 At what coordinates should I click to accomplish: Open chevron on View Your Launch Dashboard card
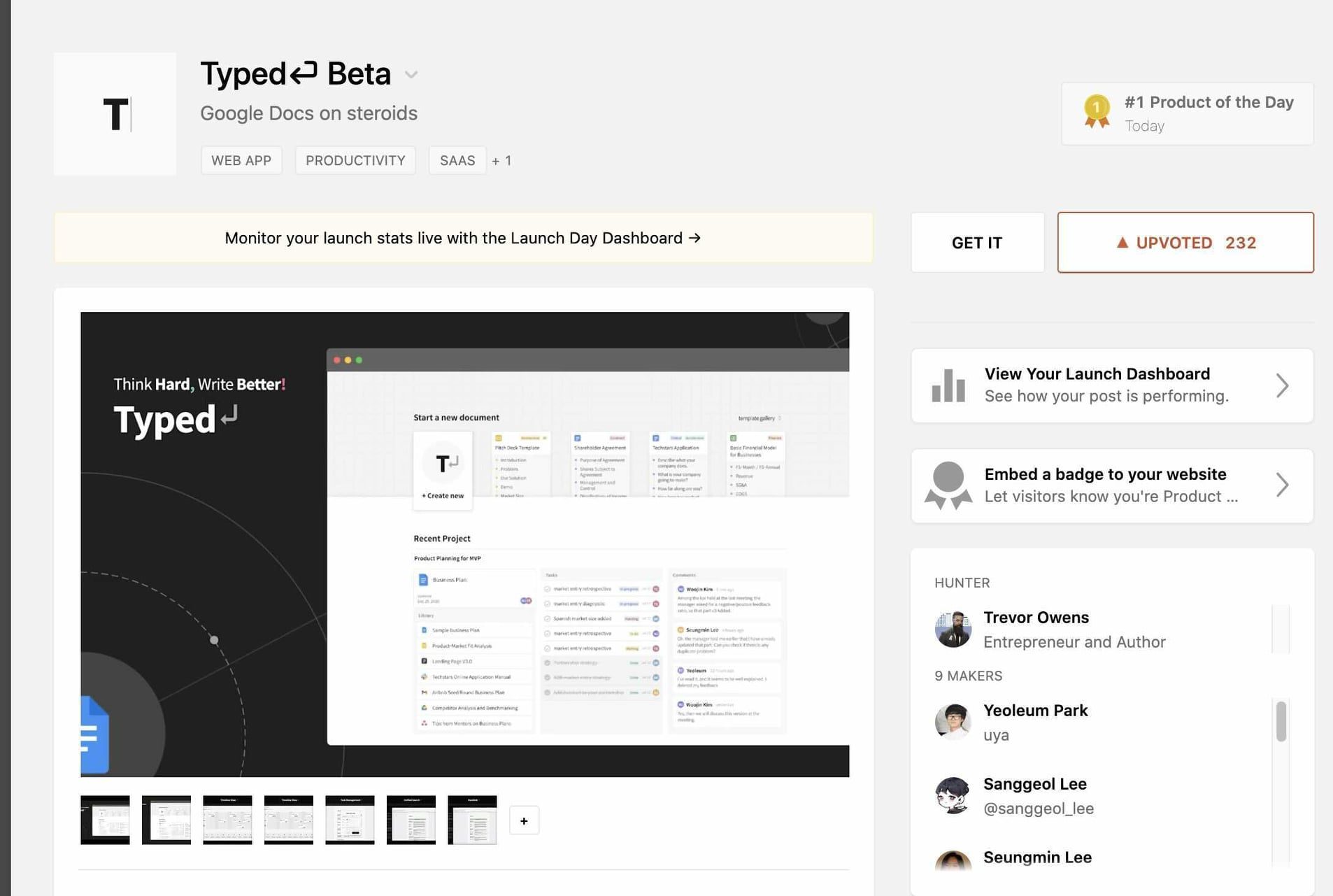[1282, 385]
